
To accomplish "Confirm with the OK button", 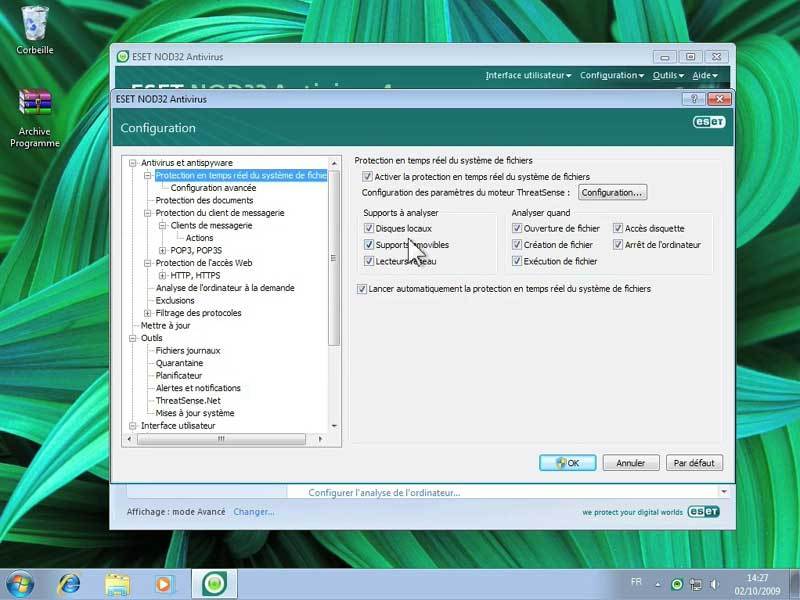I will click(567, 463).
